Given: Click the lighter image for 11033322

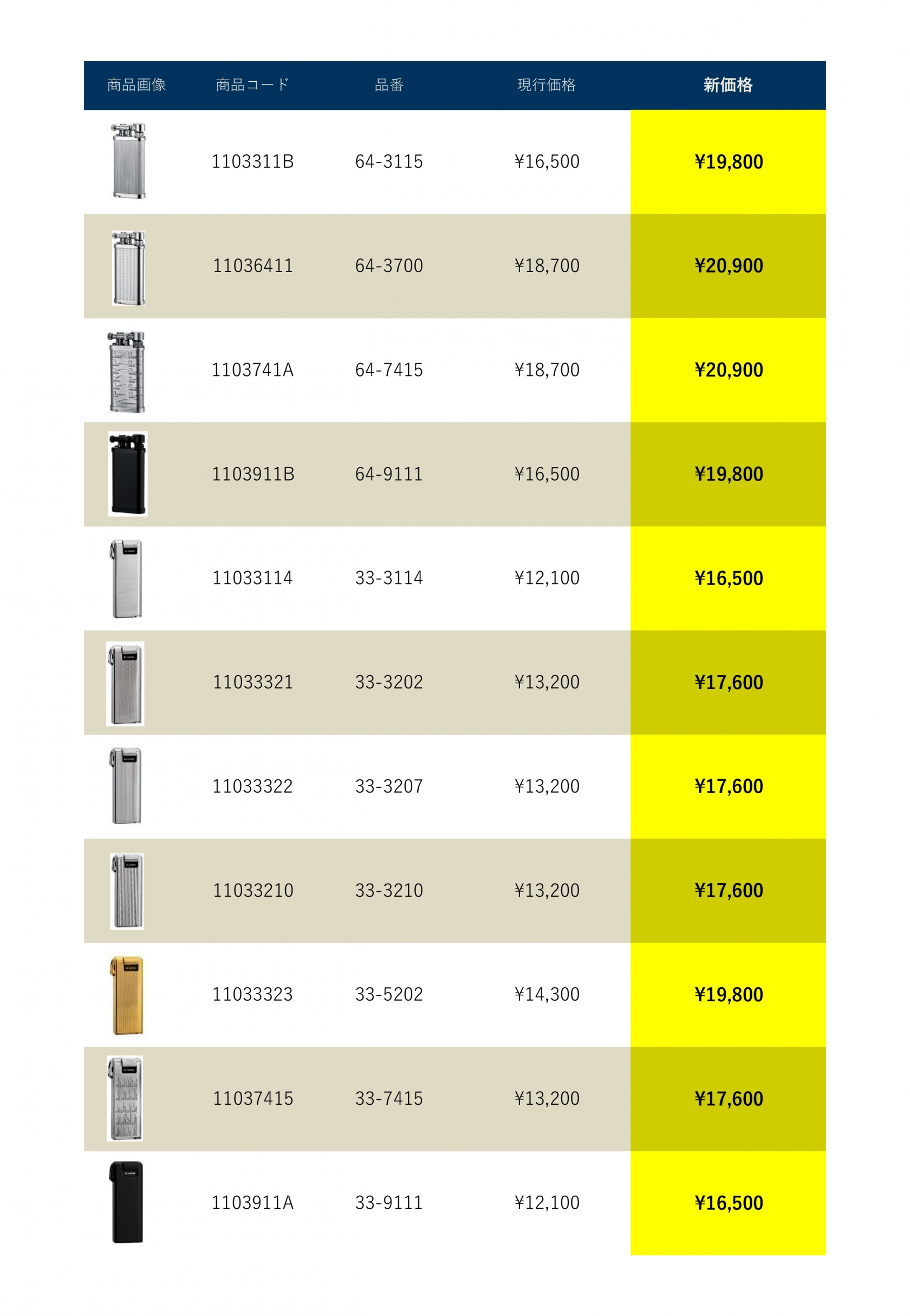Looking at the screenshot, I should [126, 786].
